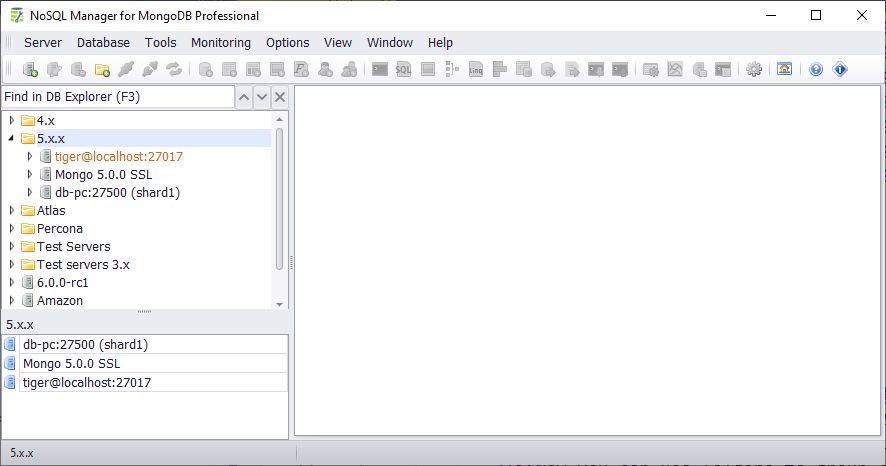Expand the Atlas folder in tree

(x=12, y=211)
